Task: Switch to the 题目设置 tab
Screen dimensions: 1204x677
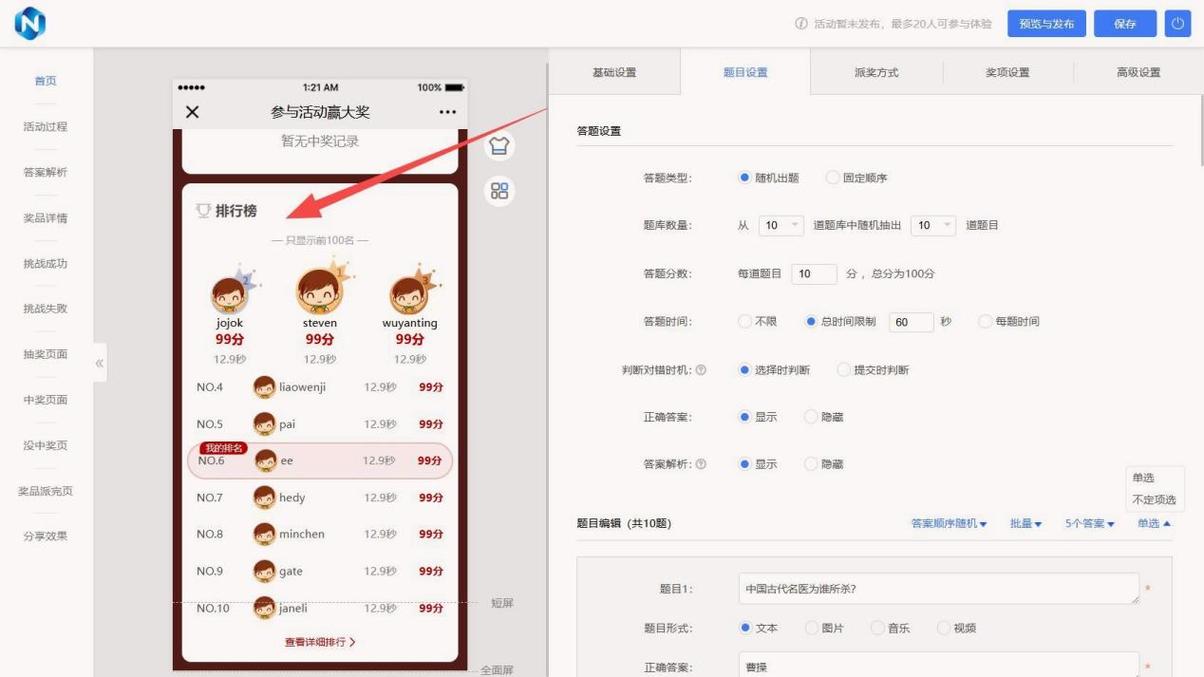Action: pyautogui.click(x=745, y=72)
